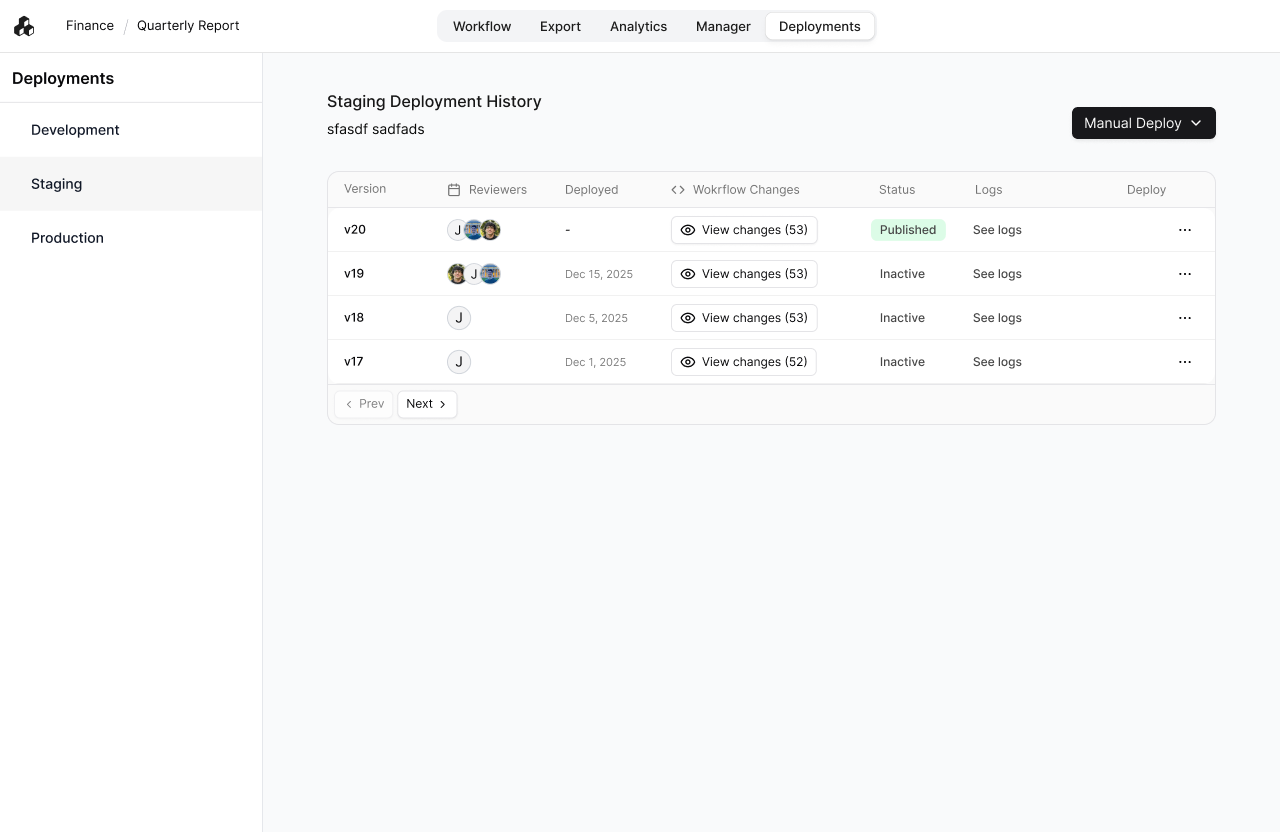Screen dimensions: 1280x832
Task: Open the v20 row more-options menu
Action: point(1185,230)
